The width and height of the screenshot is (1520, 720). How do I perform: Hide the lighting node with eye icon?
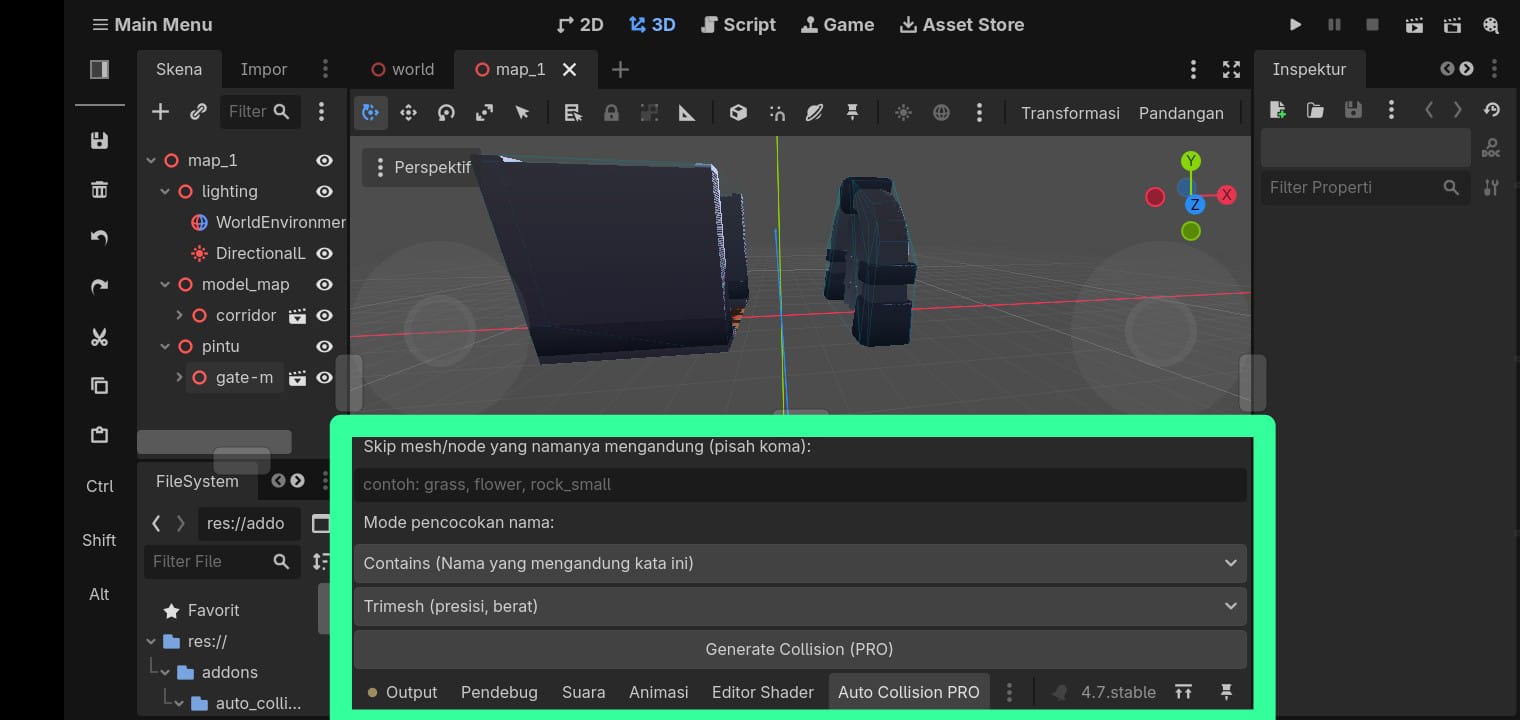(x=324, y=191)
